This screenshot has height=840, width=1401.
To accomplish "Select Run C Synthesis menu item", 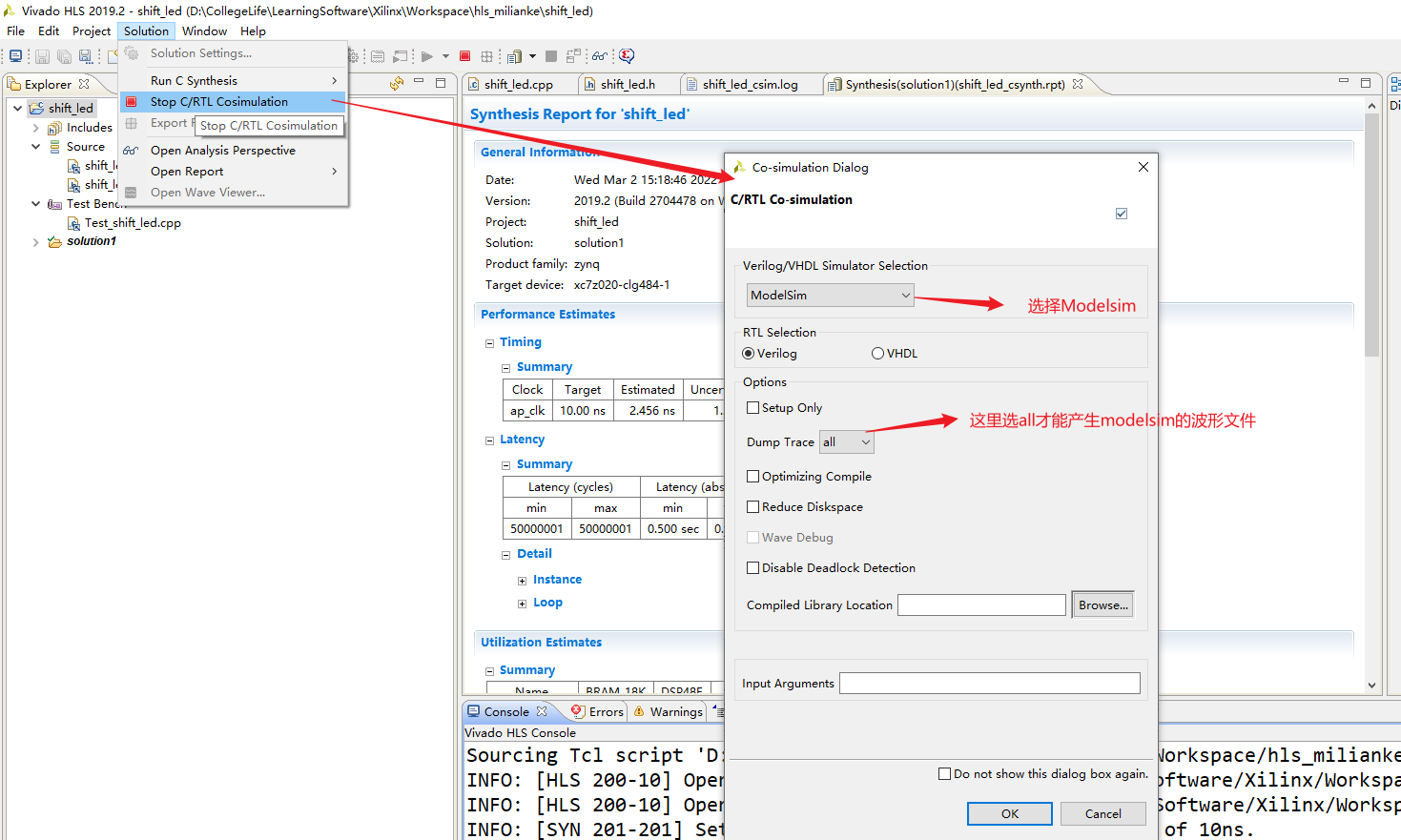I will click(234, 80).
